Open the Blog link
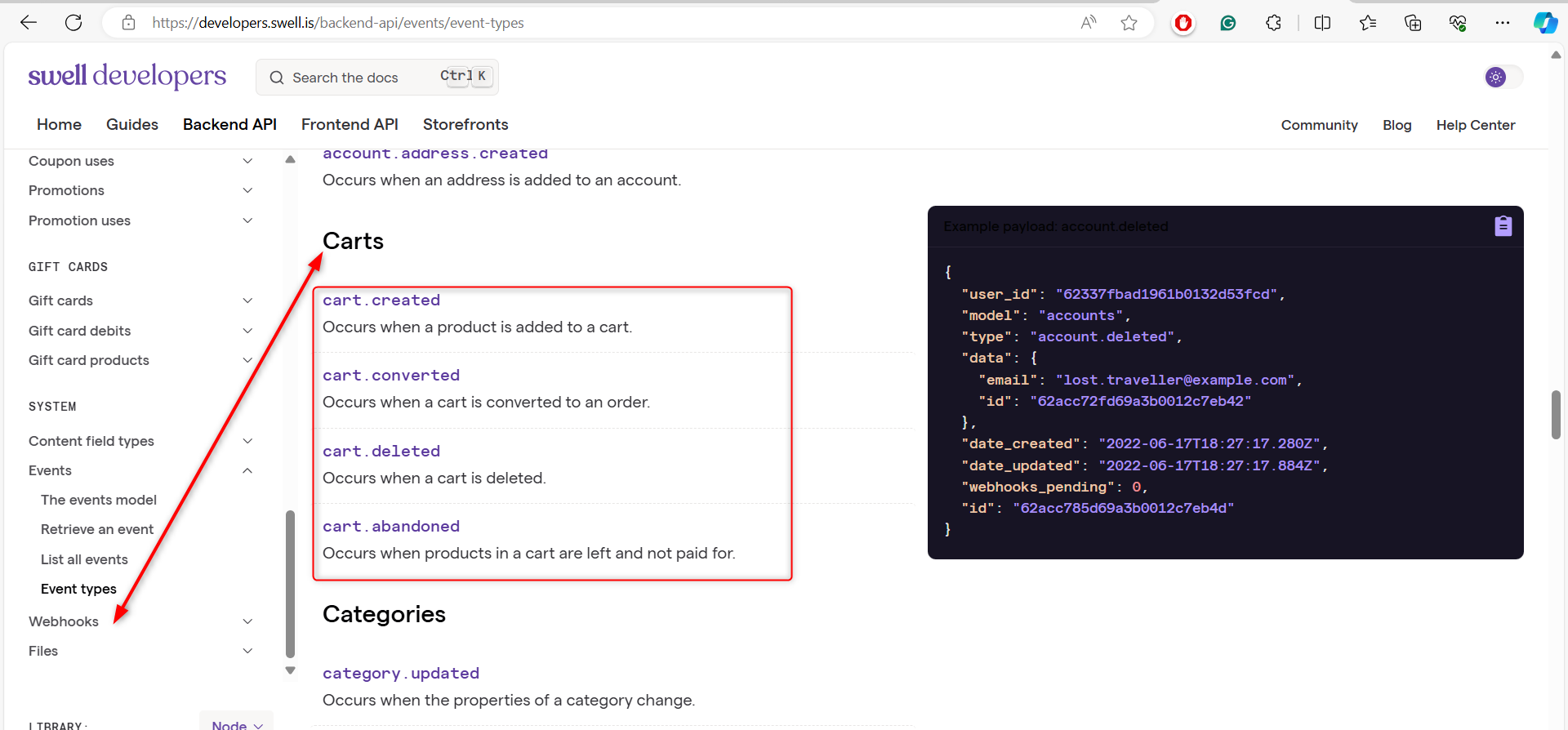 (x=1396, y=125)
